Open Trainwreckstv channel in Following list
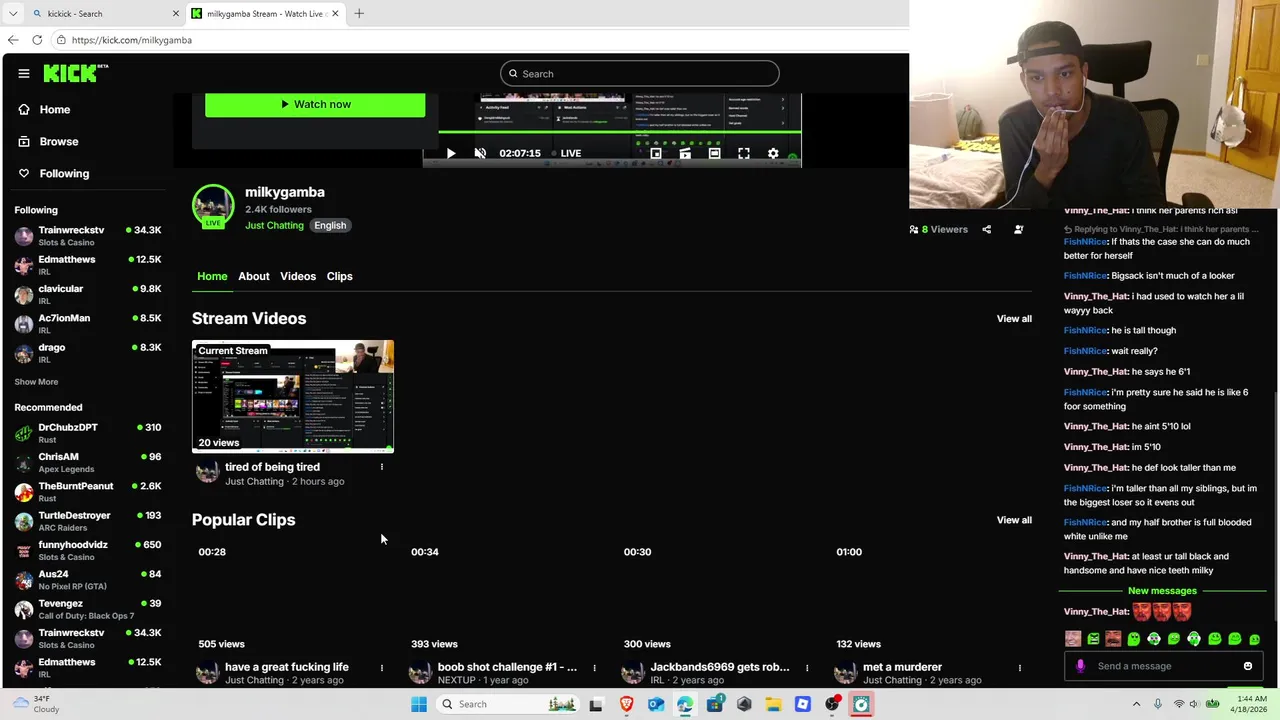 pyautogui.click(x=88, y=236)
